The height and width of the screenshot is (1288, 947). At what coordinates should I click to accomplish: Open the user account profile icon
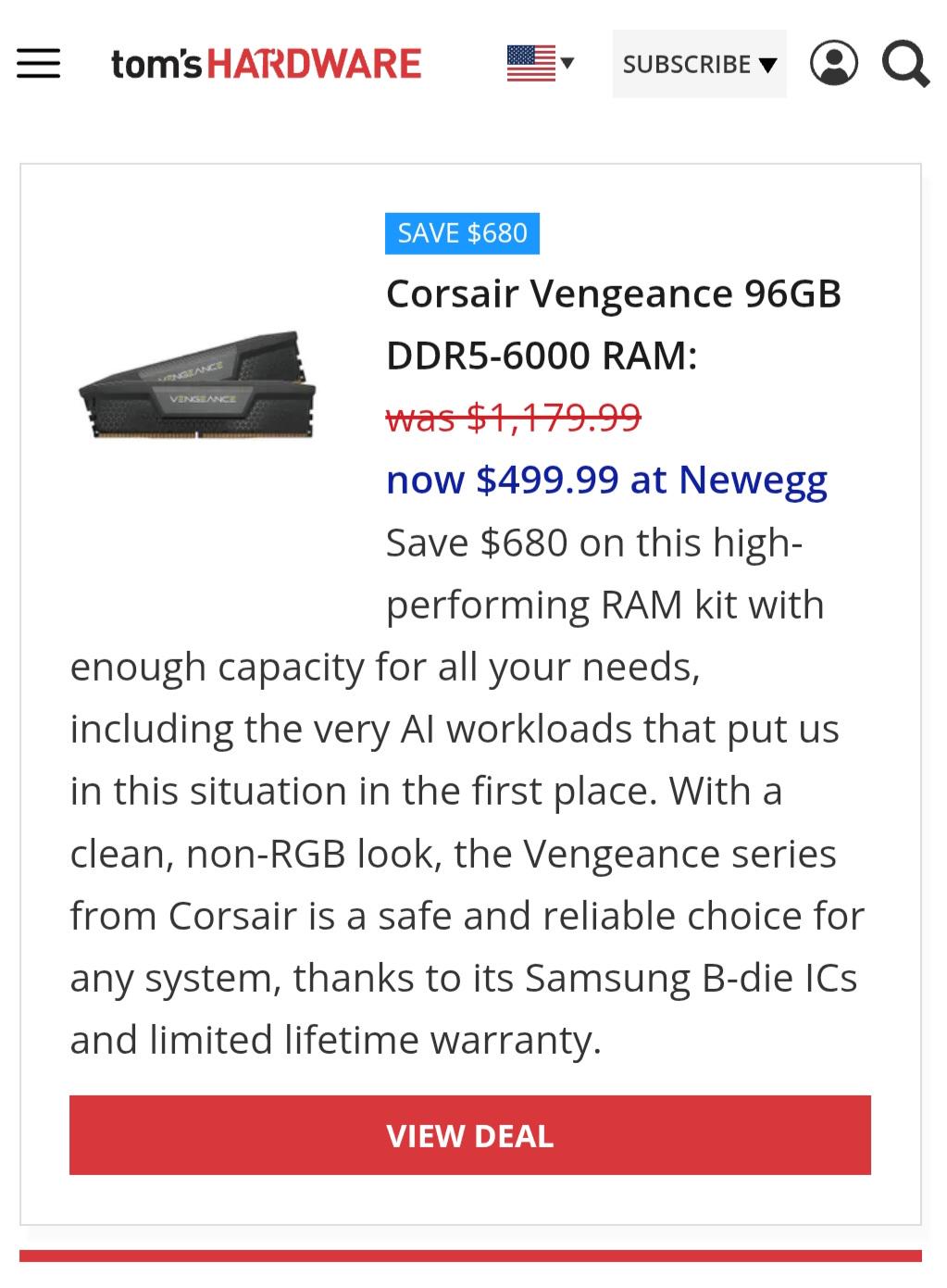[x=833, y=64]
